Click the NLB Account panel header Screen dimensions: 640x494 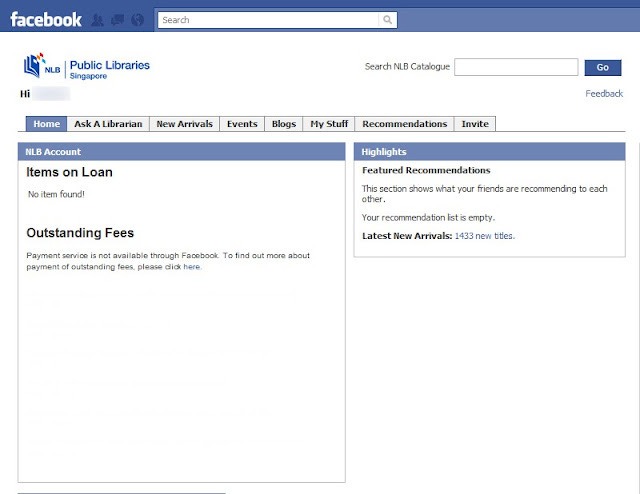182,151
